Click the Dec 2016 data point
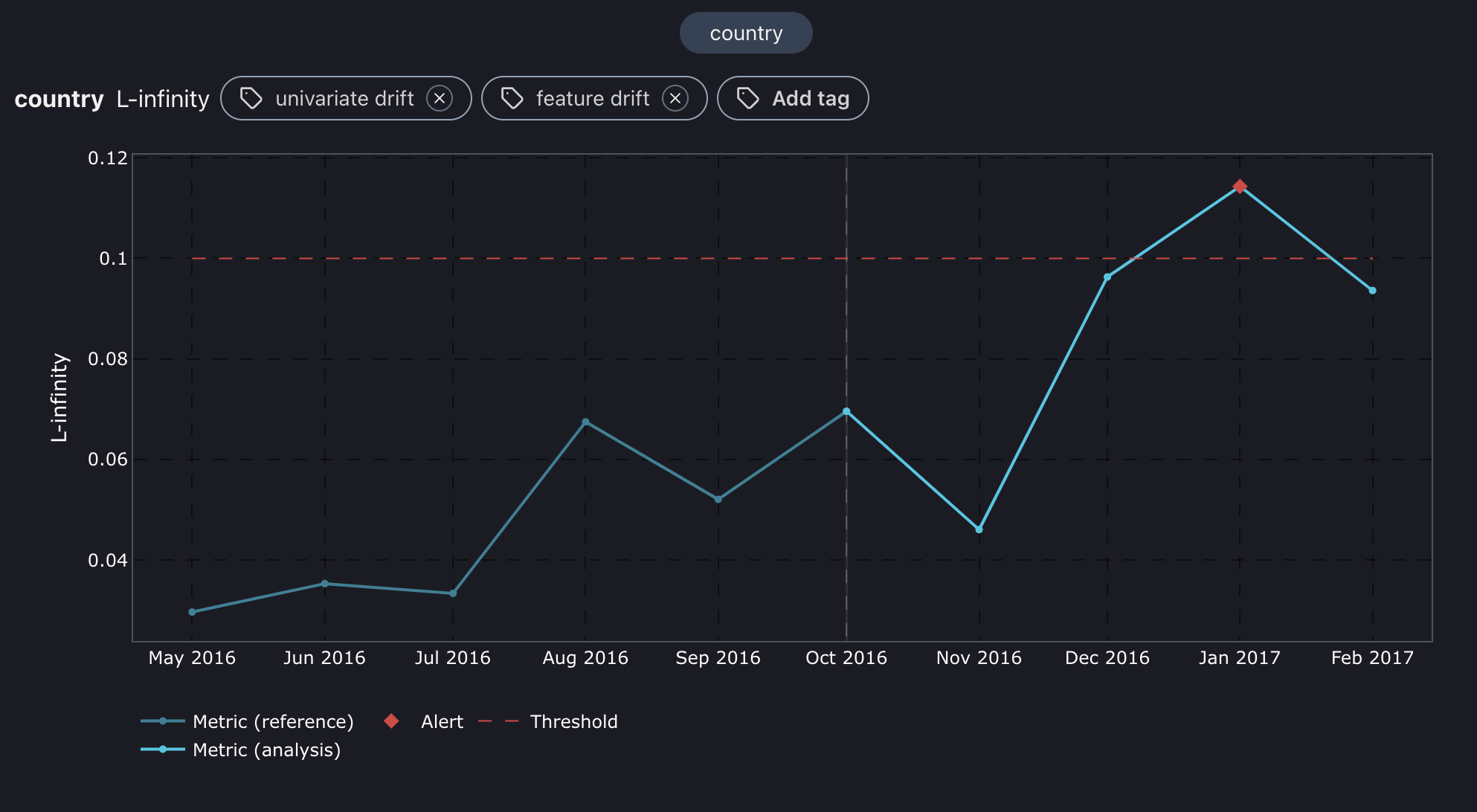 (x=1107, y=277)
